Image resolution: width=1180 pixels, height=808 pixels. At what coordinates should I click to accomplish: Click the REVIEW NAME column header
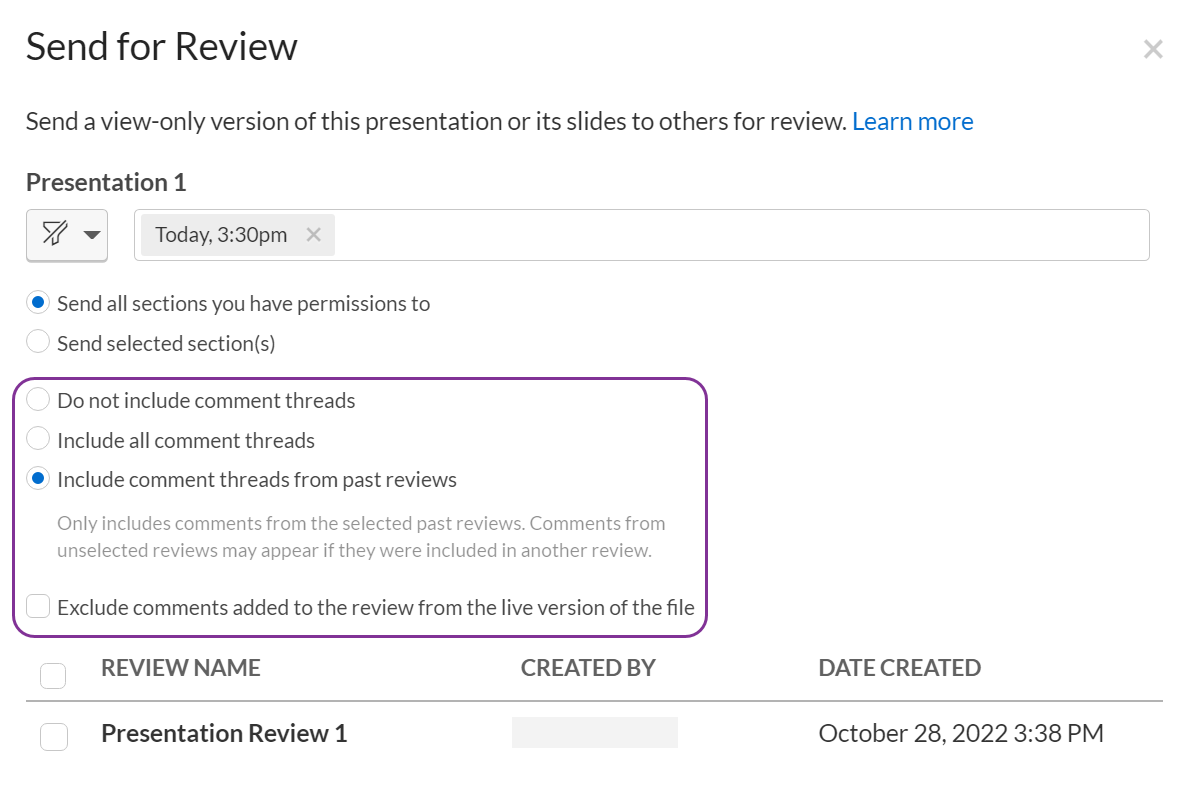[180, 667]
